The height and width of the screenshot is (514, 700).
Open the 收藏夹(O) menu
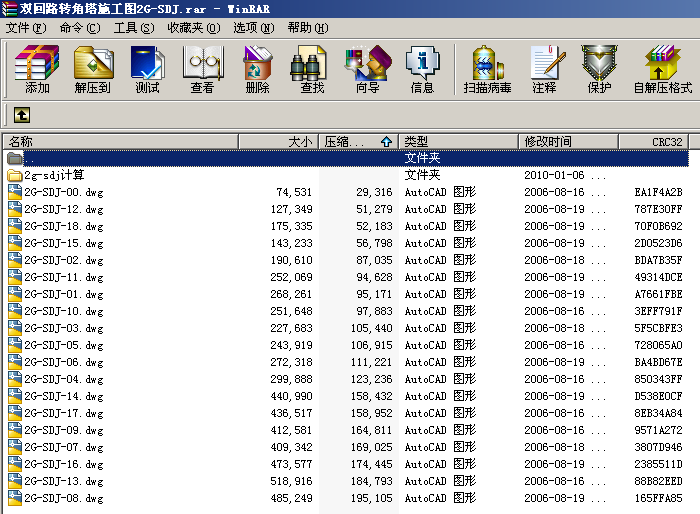pos(194,28)
